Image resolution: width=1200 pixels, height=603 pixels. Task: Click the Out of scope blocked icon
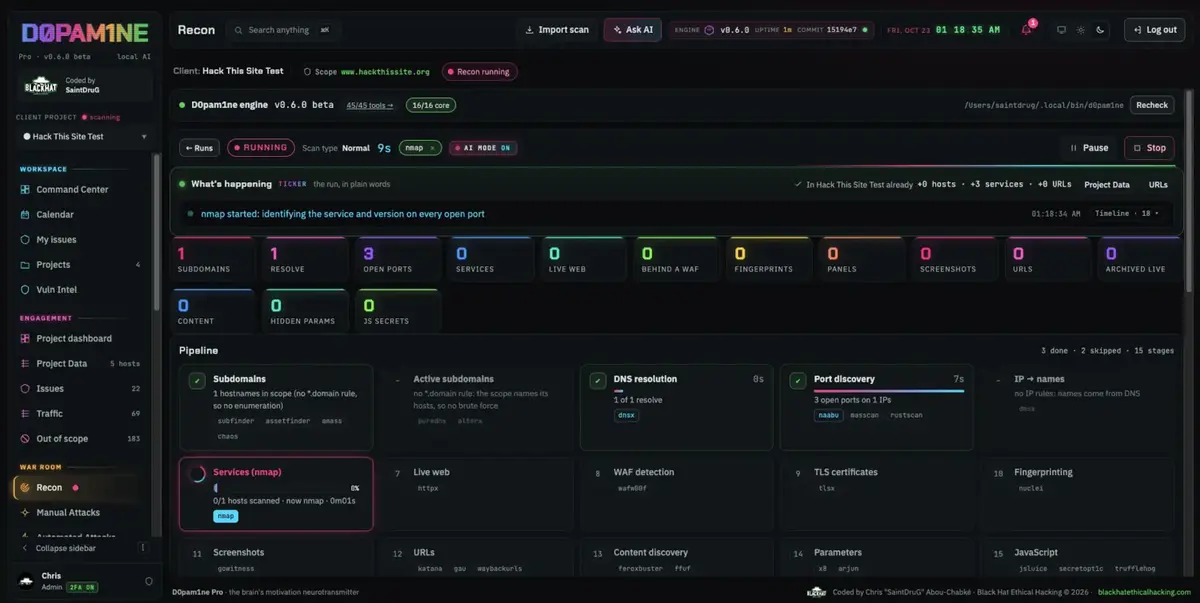pyautogui.click(x=26, y=438)
